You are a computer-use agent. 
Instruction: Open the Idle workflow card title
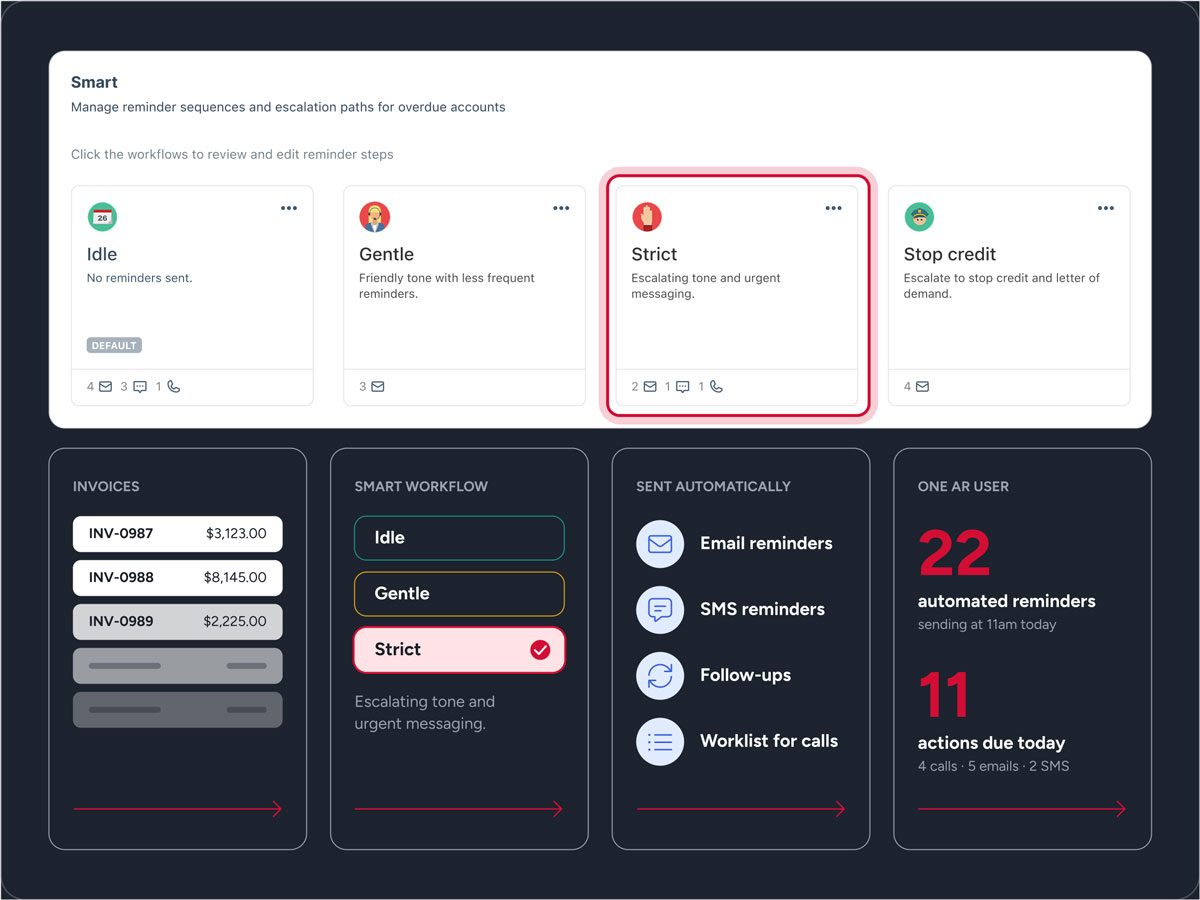[x=102, y=254]
